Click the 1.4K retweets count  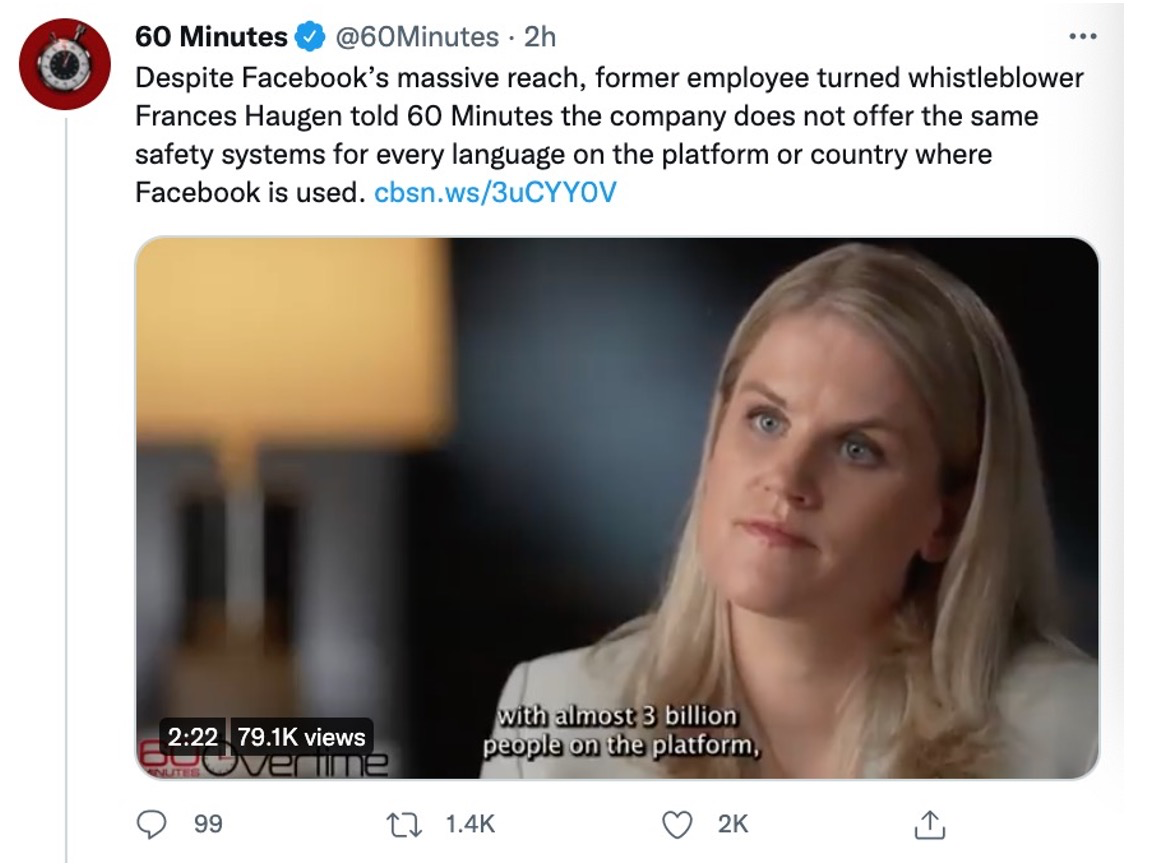coord(470,823)
